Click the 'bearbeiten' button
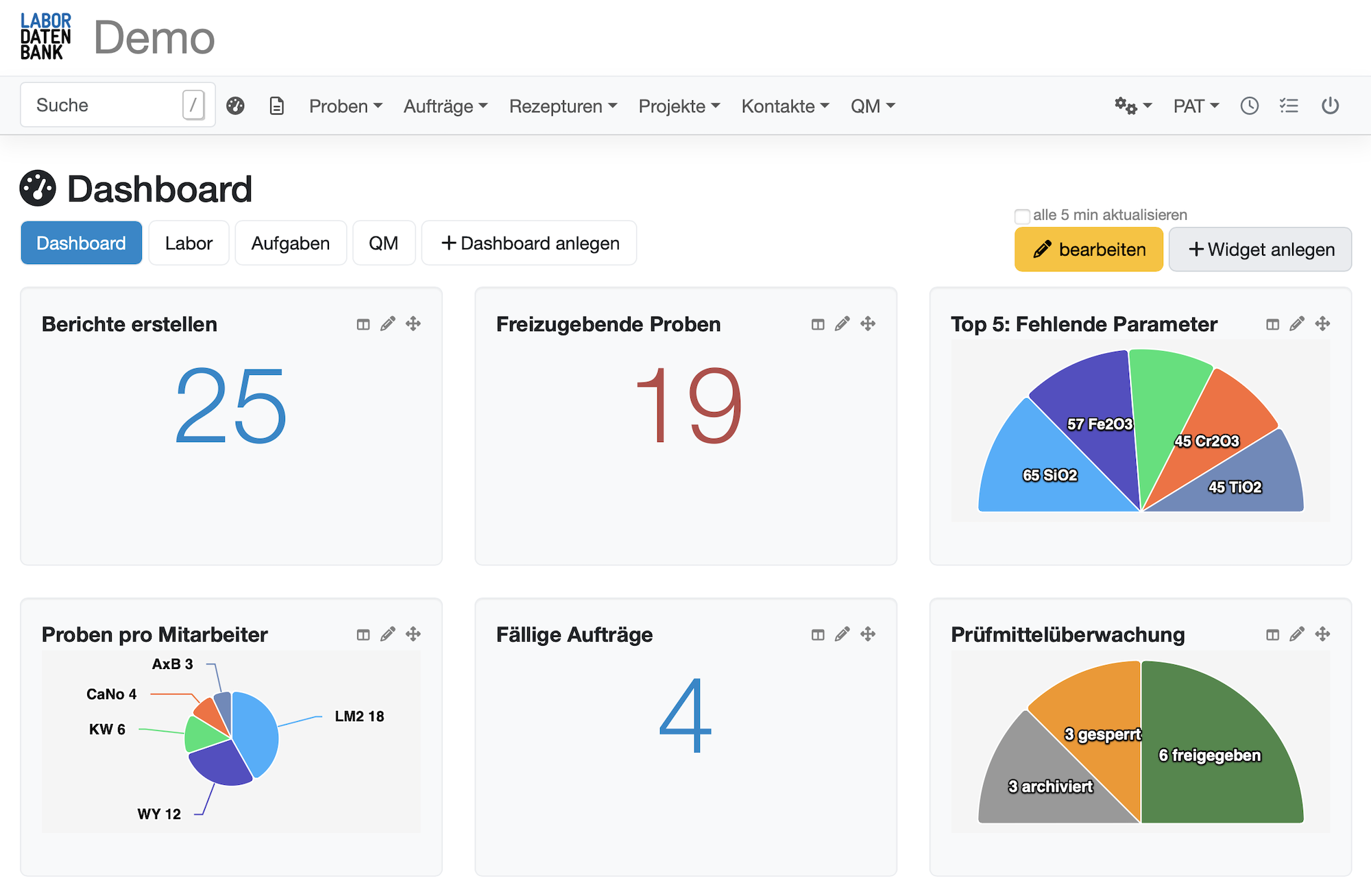The width and height of the screenshot is (1371, 896). click(1088, 249)
